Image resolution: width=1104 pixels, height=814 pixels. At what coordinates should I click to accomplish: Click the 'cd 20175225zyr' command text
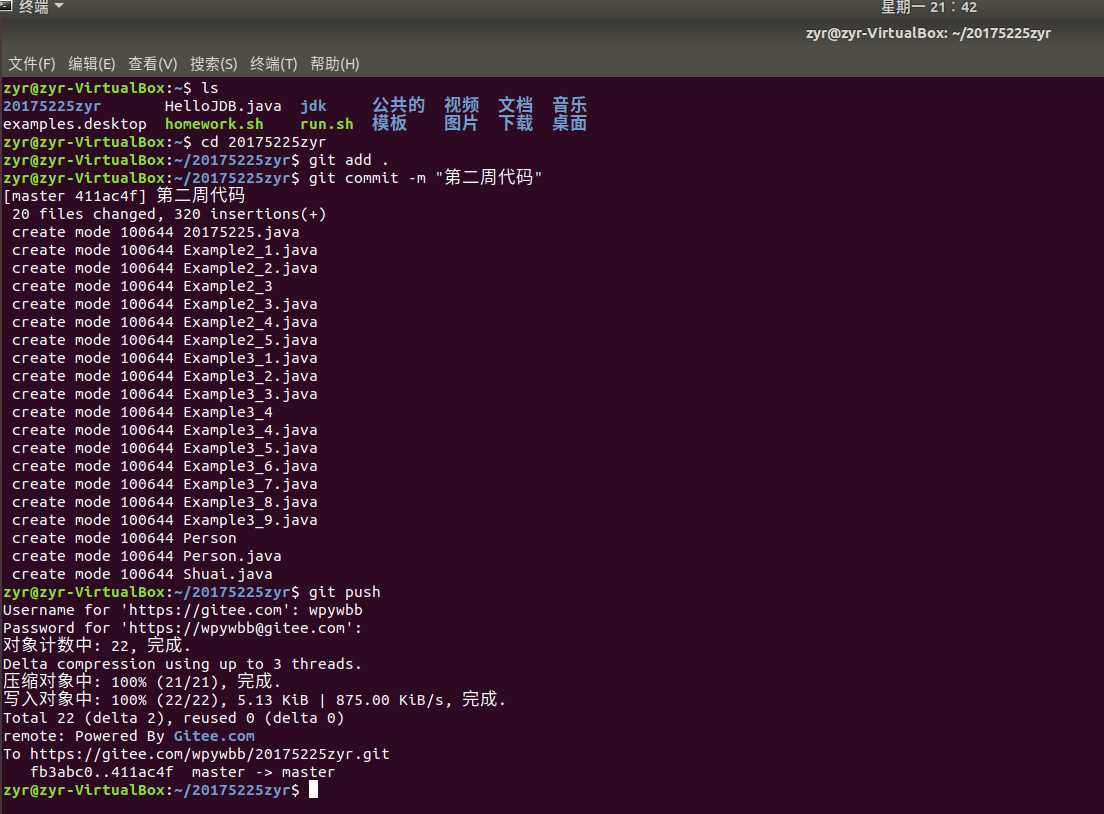[x=263, y=142]
